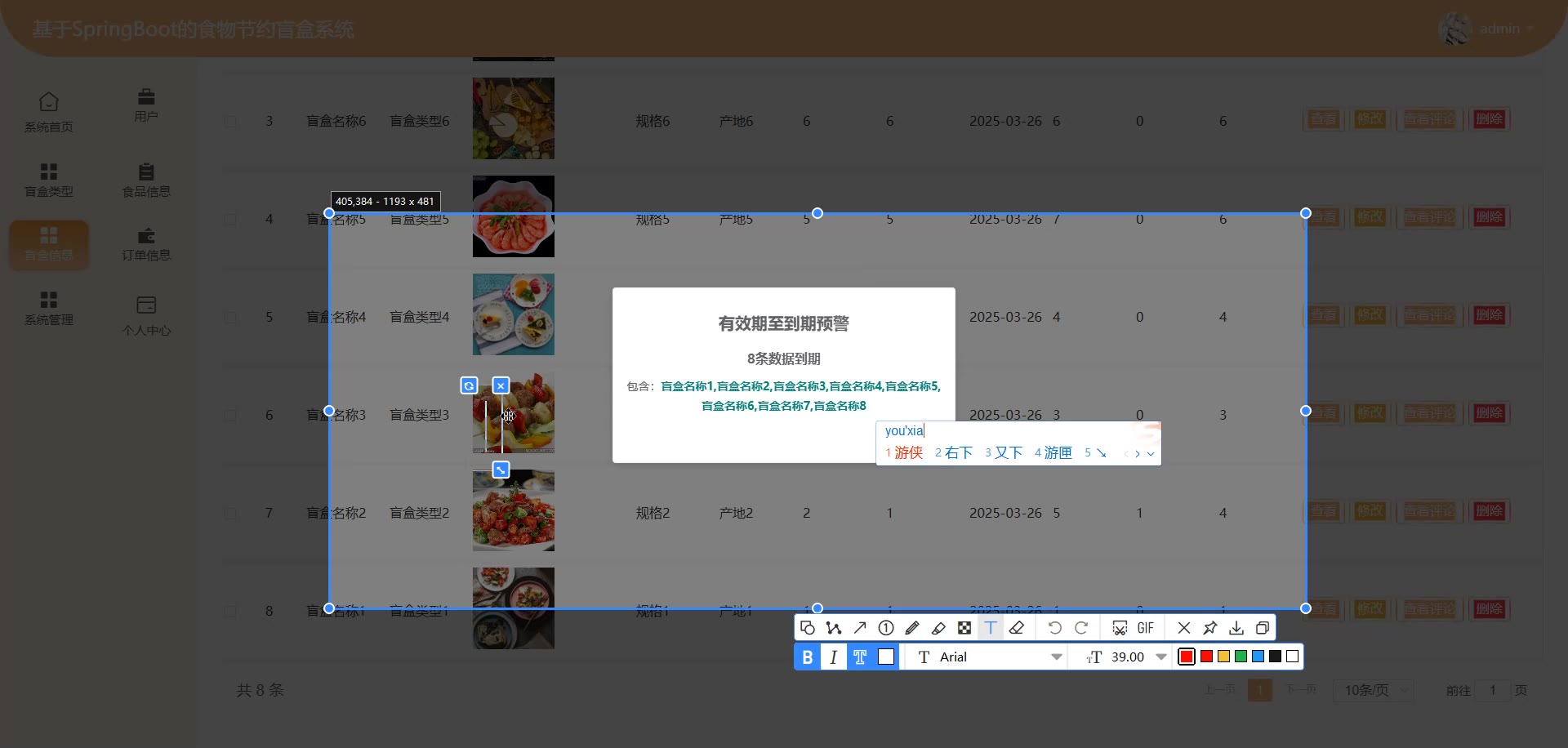This screenshot has width=1568, height=748.
Task: Go to 个人中心 in the sidebar
Action: [146, 316]
